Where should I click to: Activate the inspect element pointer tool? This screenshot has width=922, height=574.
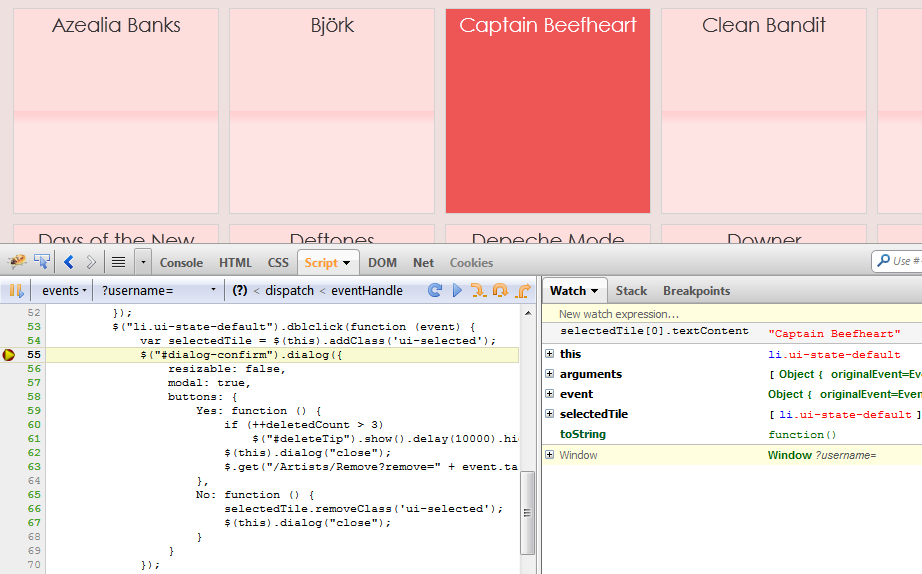click(x=42, y=261)
